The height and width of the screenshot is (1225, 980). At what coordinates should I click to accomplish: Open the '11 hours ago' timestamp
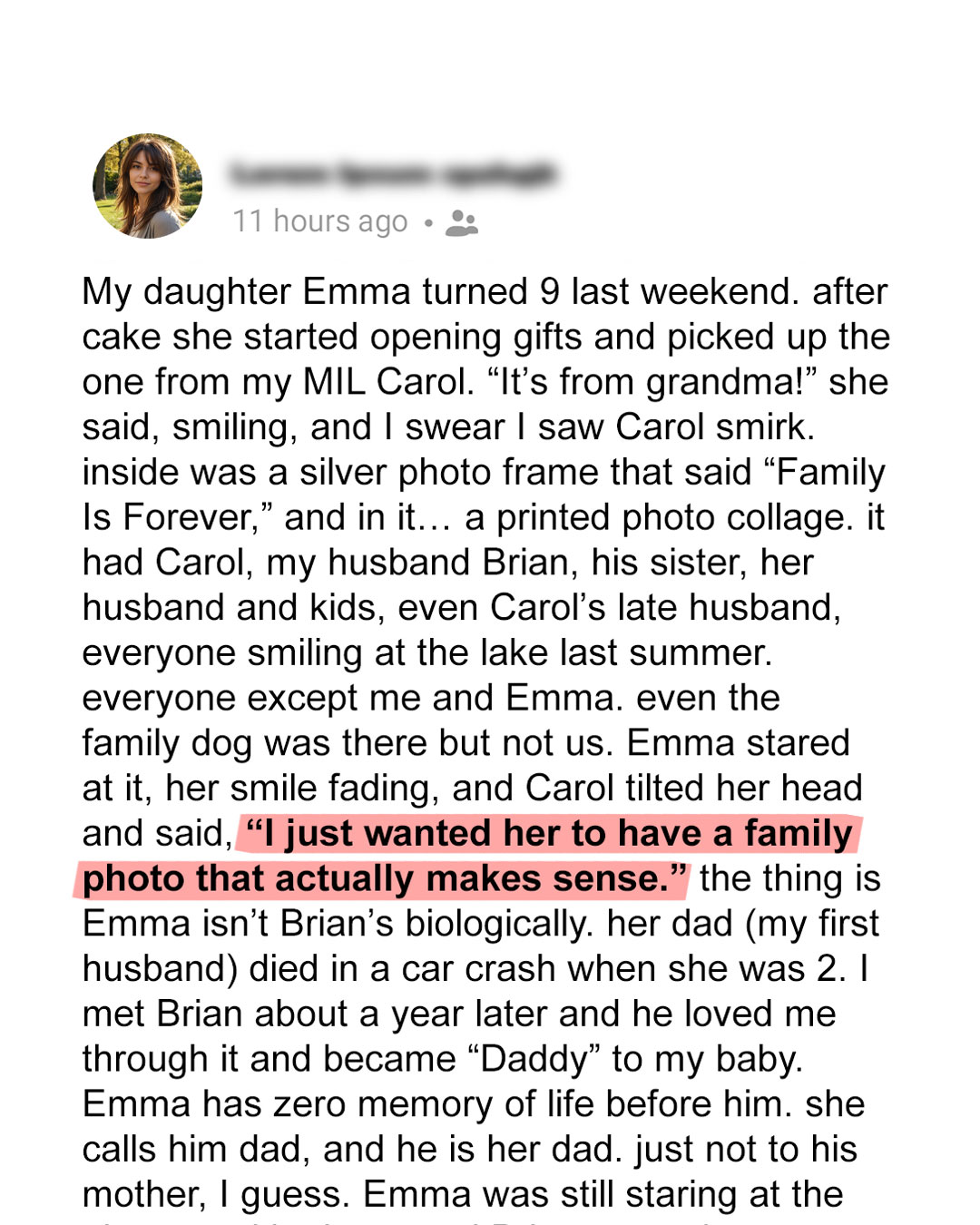[x=320, y=221]
